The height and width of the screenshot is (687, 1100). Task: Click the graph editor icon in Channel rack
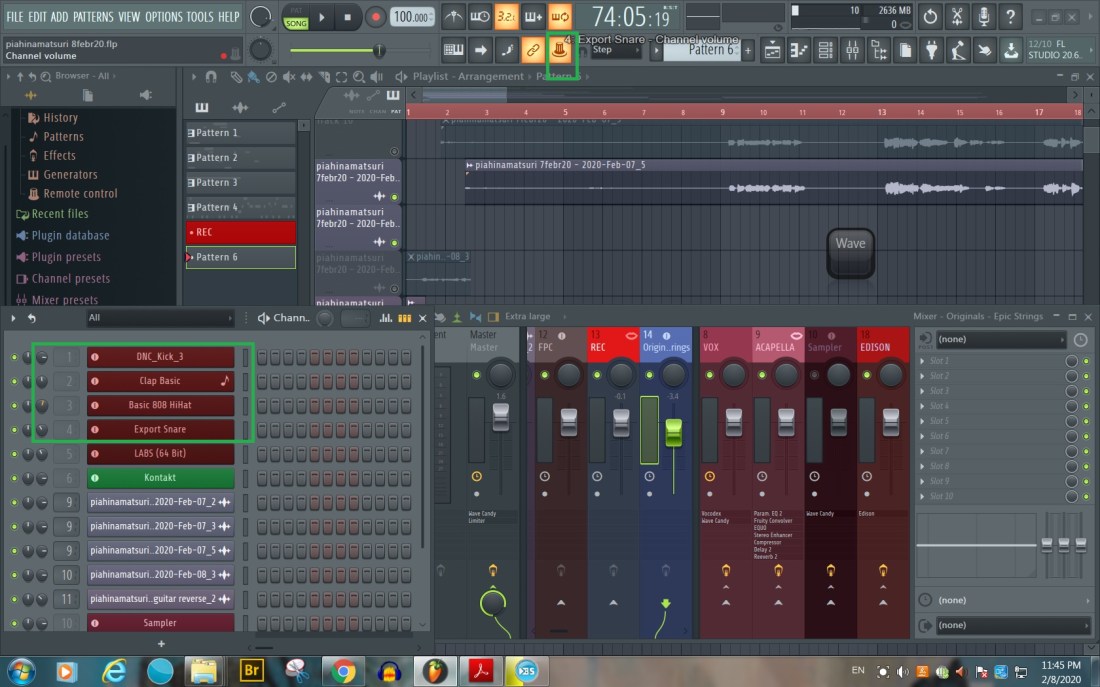(x=386, y=318)
